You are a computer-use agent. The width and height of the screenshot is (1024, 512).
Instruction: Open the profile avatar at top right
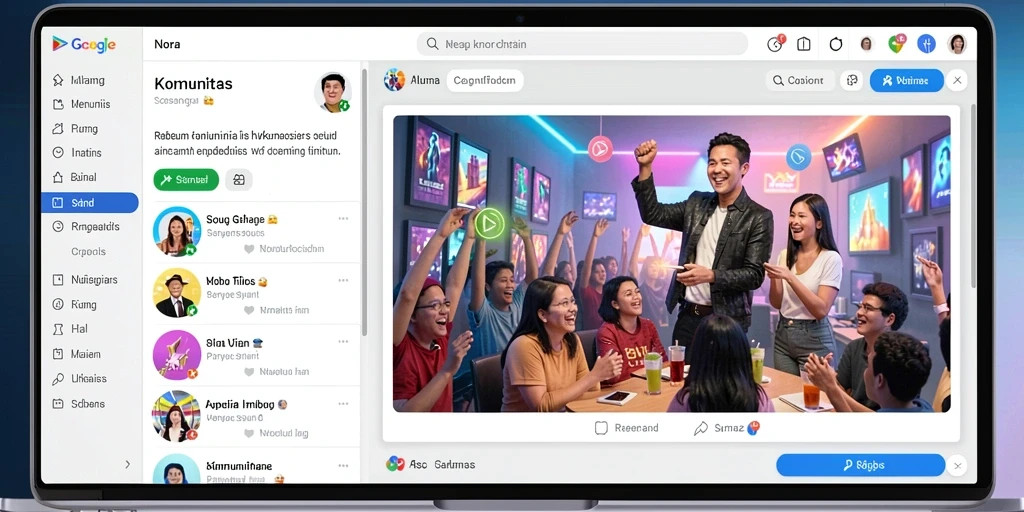coord(957,44)
